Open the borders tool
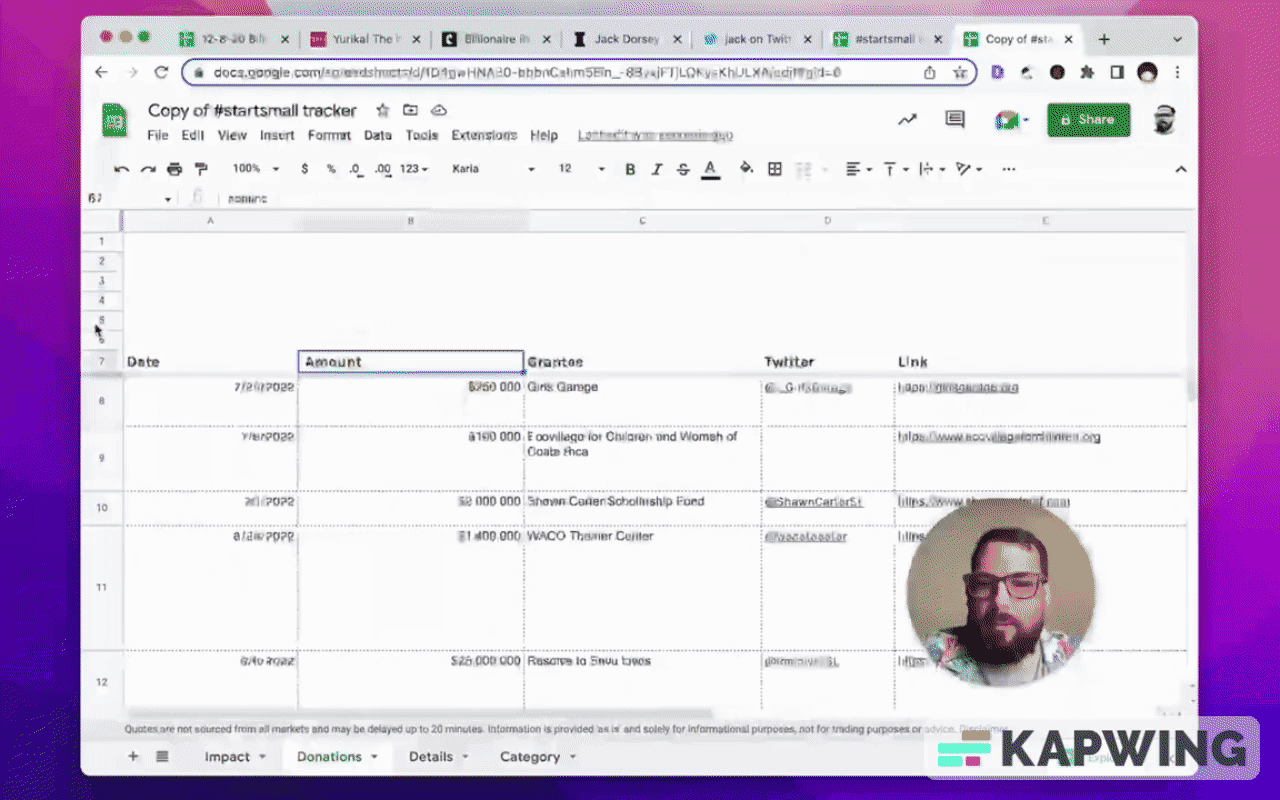The width and height of the screenshot is (1280, 800). click(774, 169)
